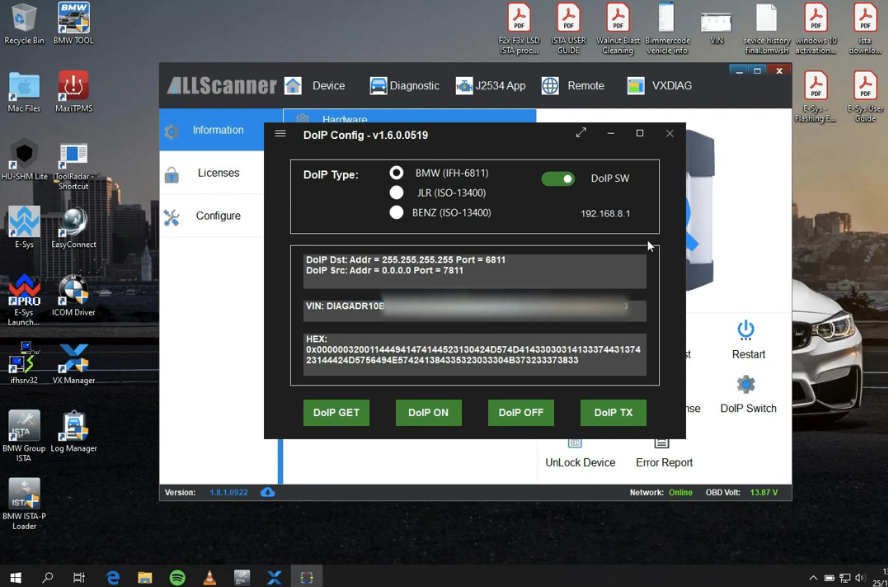Image resolution: width=888 pixels, height=587 pixels.
Task: Click the expand arrows icon in DoIP Config
Action: [x=581, y=132]
